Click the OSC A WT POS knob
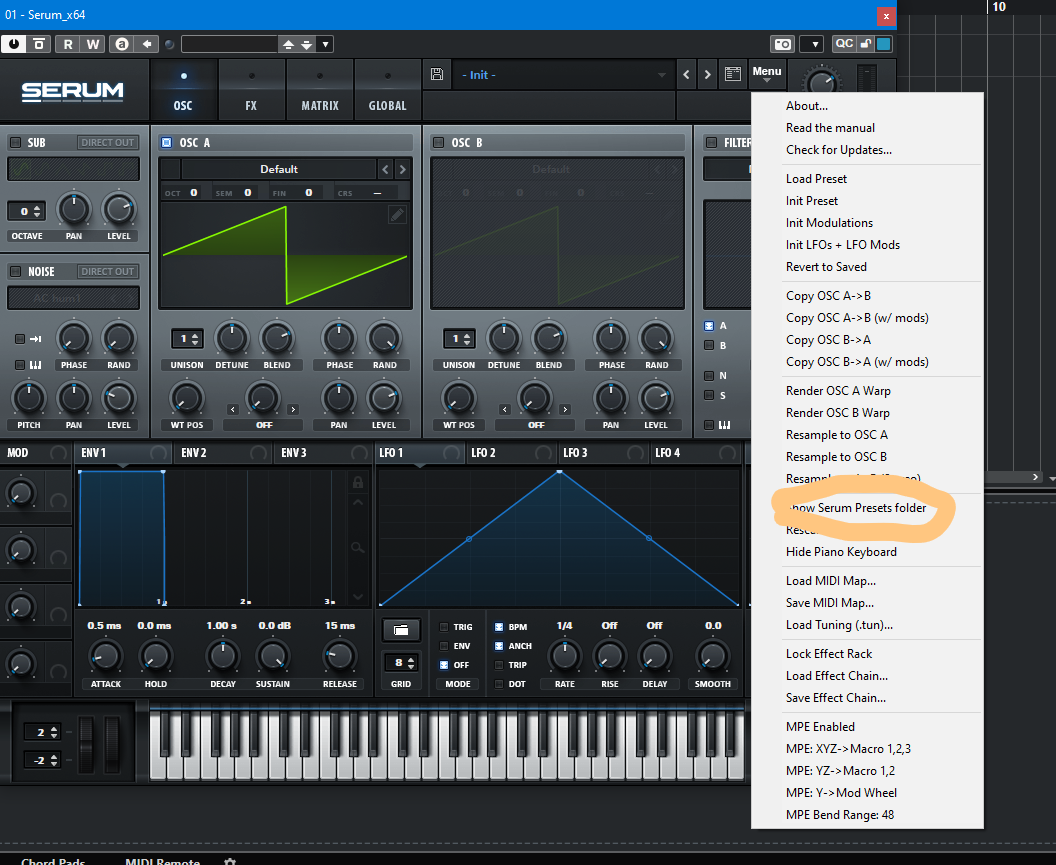This screenshot has width=1056, height=865. pos(187,398)
